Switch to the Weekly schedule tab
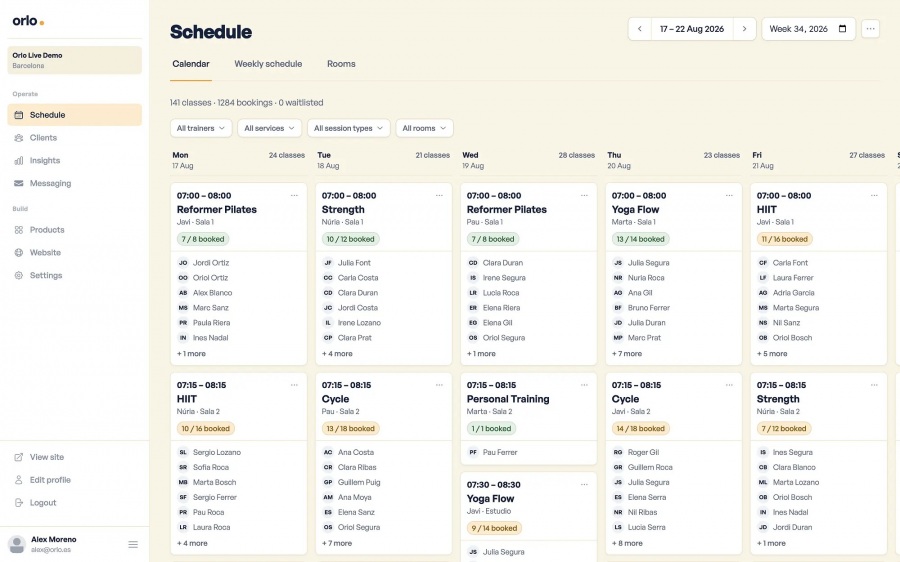 [x=268, y=64]
